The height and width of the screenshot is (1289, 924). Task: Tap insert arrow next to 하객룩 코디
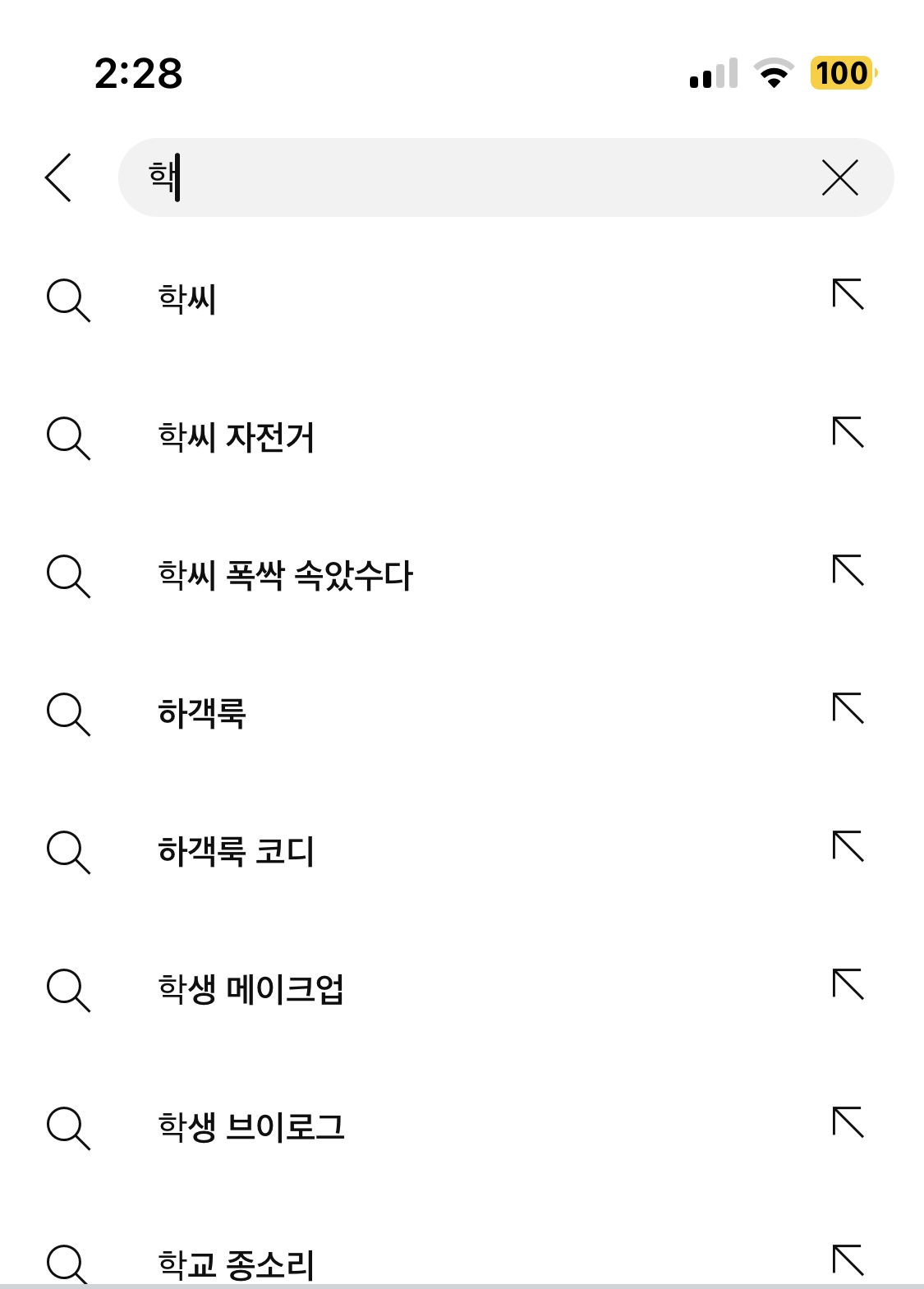click(848, 846)
